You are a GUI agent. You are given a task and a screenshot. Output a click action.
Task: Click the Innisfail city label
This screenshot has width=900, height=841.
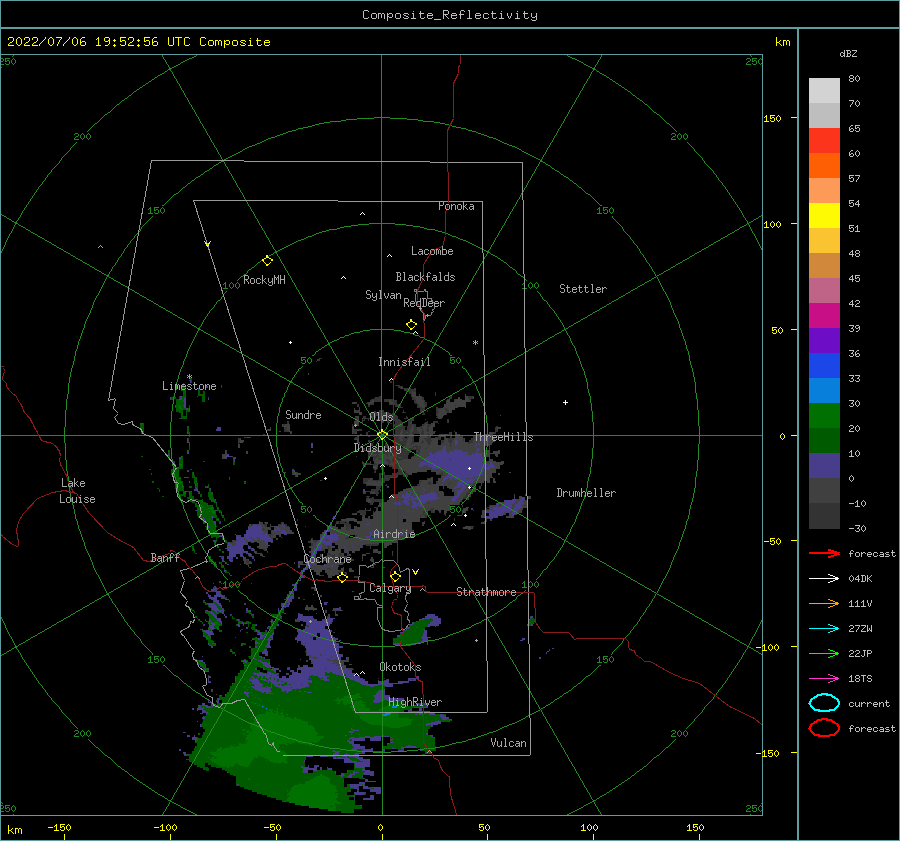(x=404, y=362)
